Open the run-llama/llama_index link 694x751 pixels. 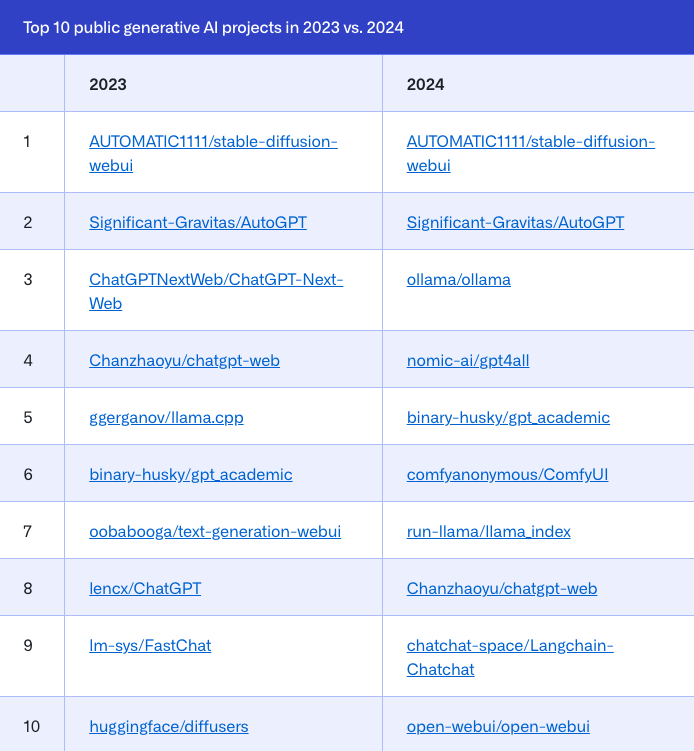point(488,531)
